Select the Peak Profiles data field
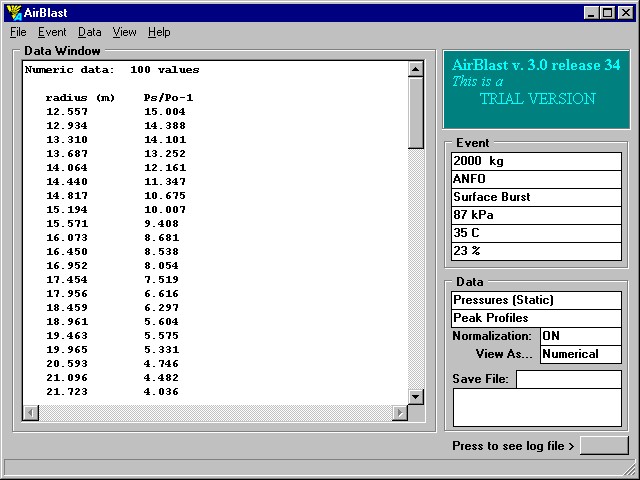 pos(536,318)
